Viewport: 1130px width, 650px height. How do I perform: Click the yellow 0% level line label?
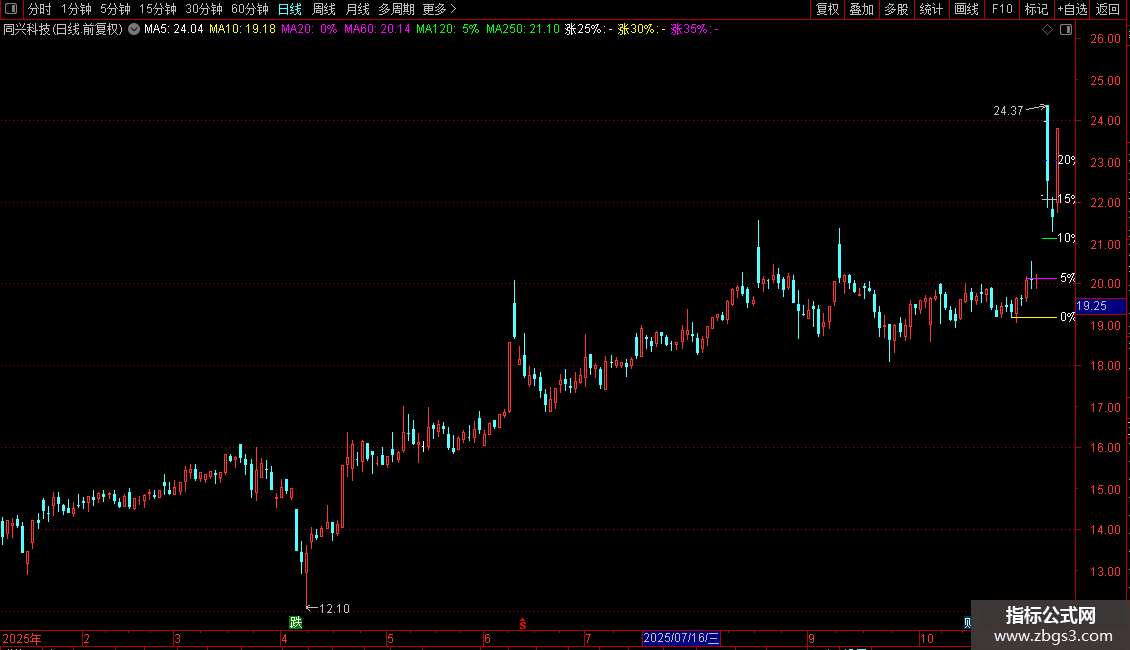[1067, 317]
